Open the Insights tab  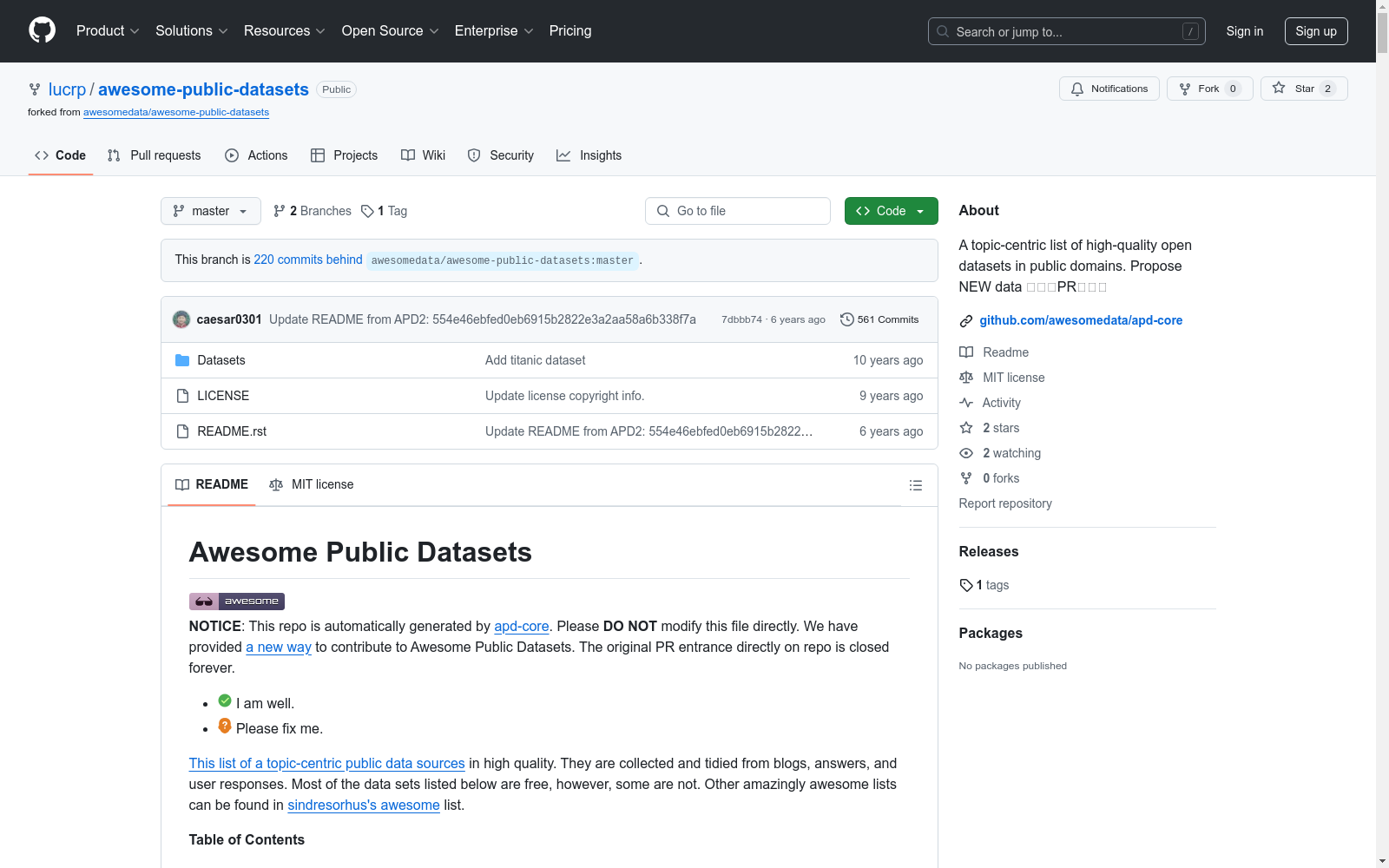pyautogui.click(x=589, y=155)
